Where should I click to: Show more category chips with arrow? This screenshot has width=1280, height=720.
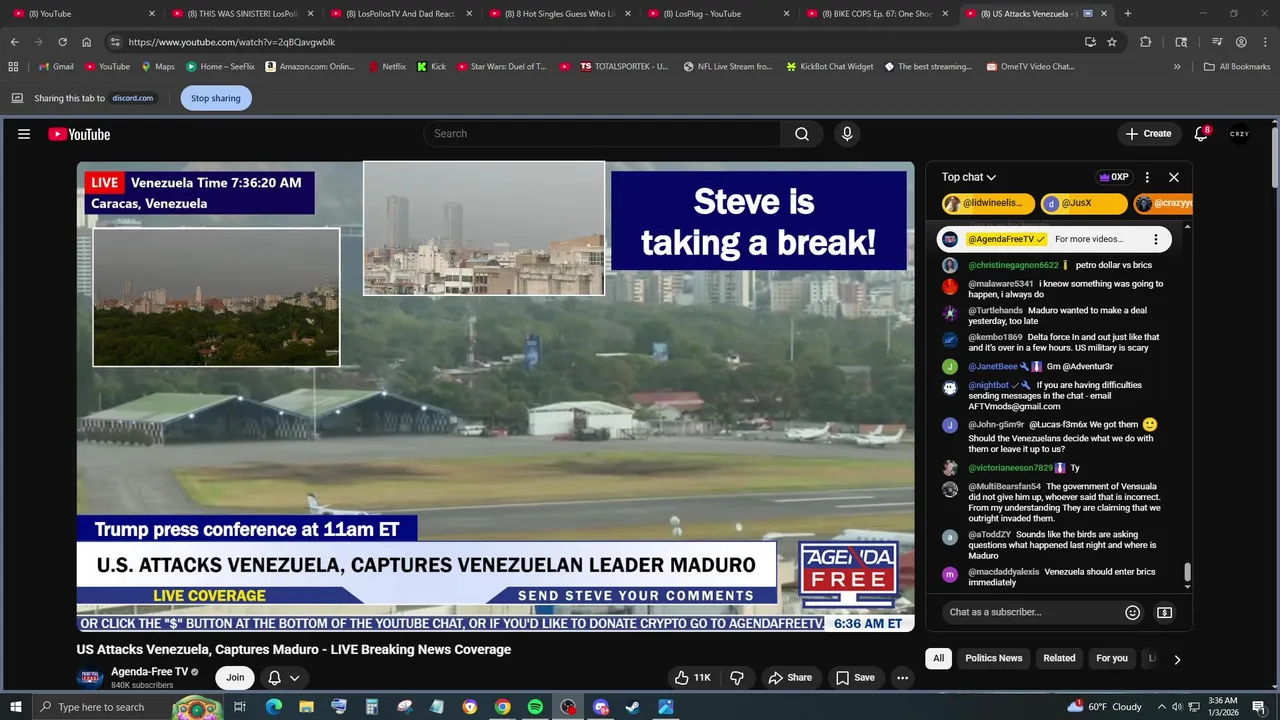coord(1177,659)
